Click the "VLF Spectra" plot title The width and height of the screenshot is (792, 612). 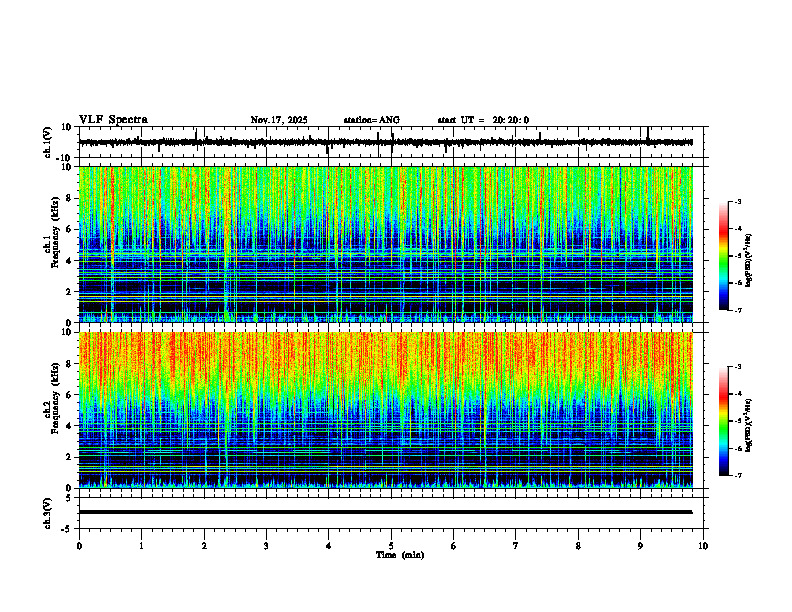pyautogui.click(x=113, y=120)
